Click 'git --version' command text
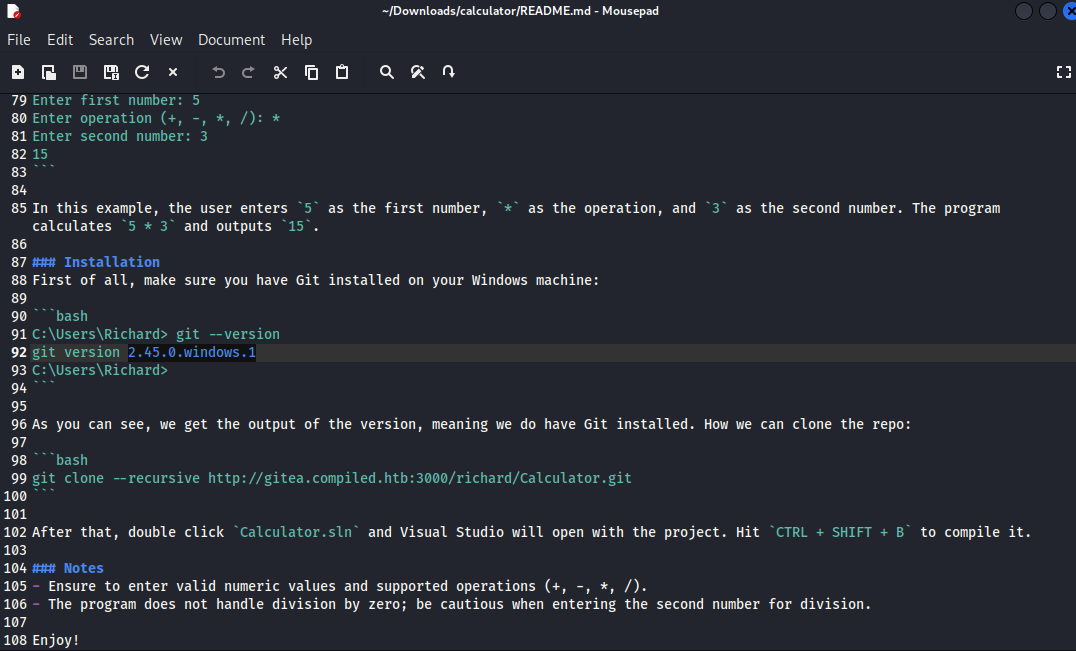Viewport: 1076px width, 651px height. click(x=228, y=334)
